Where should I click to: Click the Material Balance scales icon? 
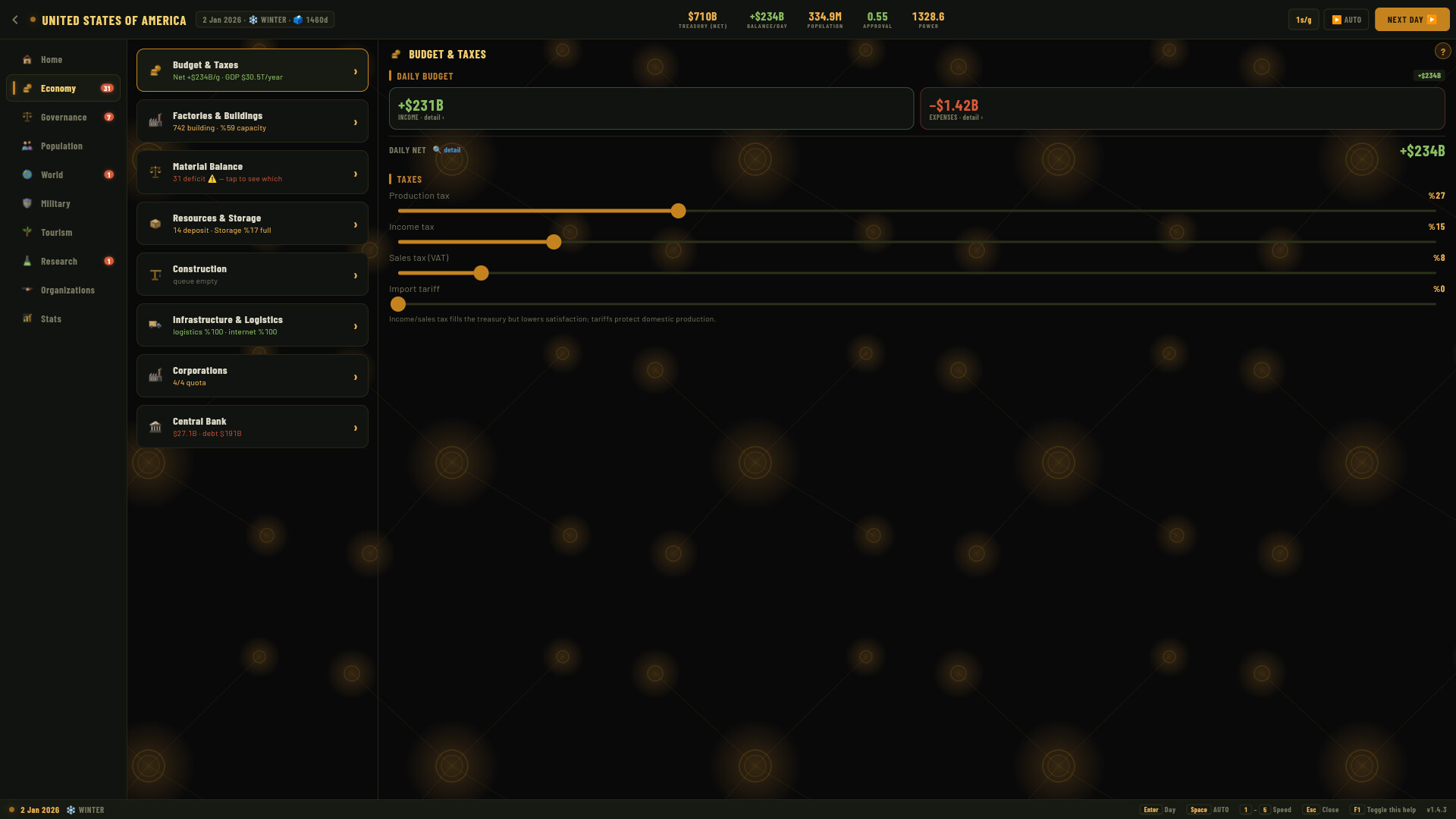[x=155, y=172]
